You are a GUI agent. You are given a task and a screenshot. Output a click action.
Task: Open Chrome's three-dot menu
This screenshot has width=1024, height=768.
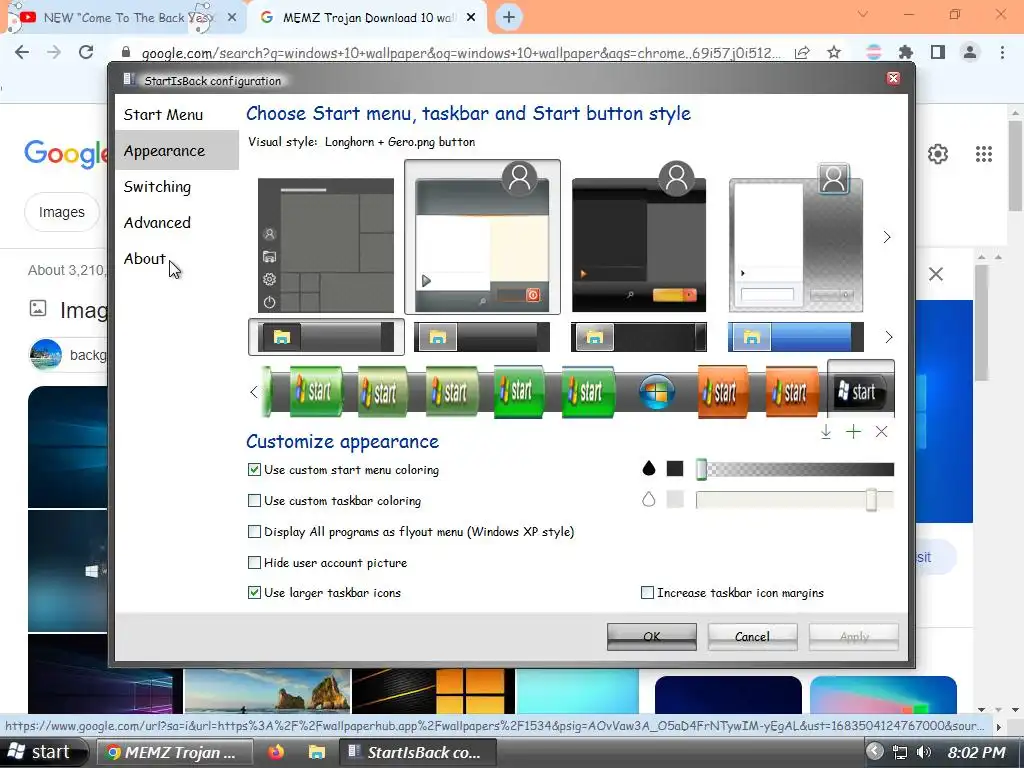(x=1002, y=52)
